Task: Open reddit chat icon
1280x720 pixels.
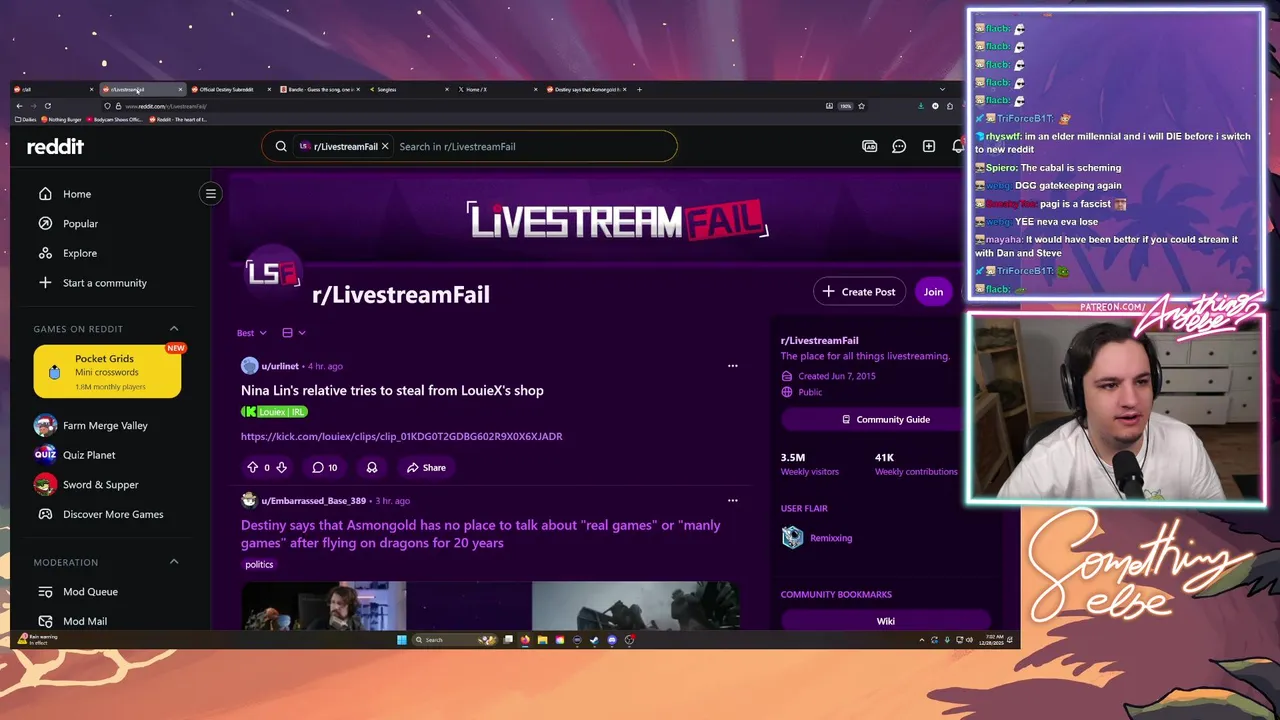Action: 899,146
